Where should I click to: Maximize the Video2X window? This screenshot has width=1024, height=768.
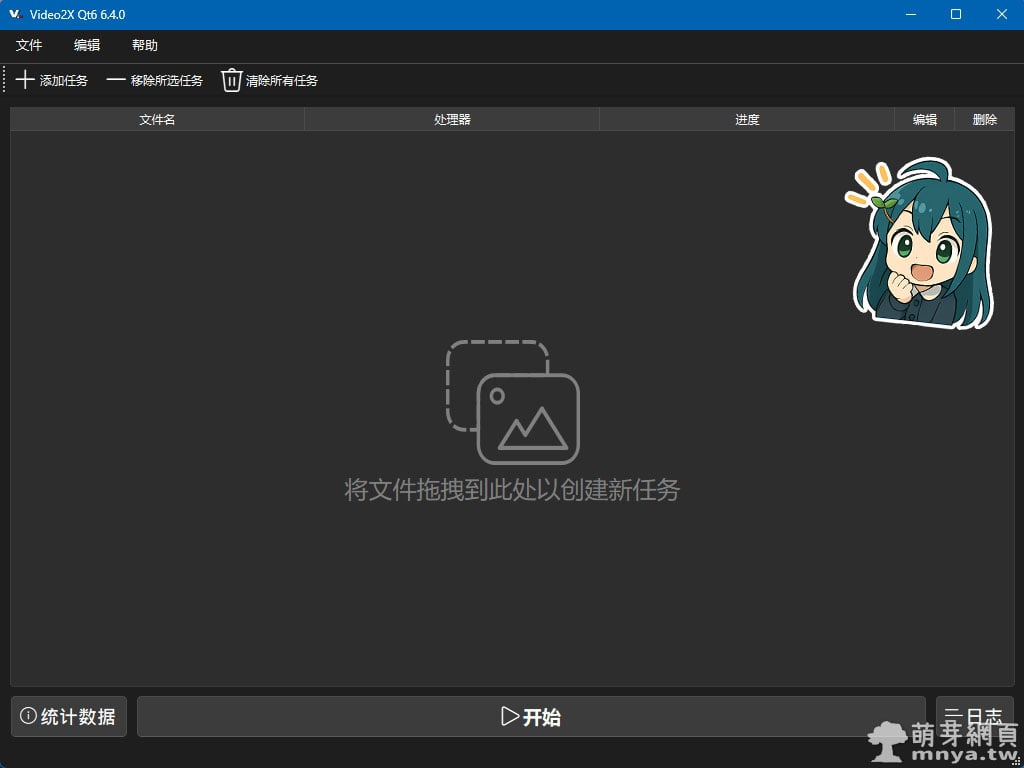(x=956, y=15)
